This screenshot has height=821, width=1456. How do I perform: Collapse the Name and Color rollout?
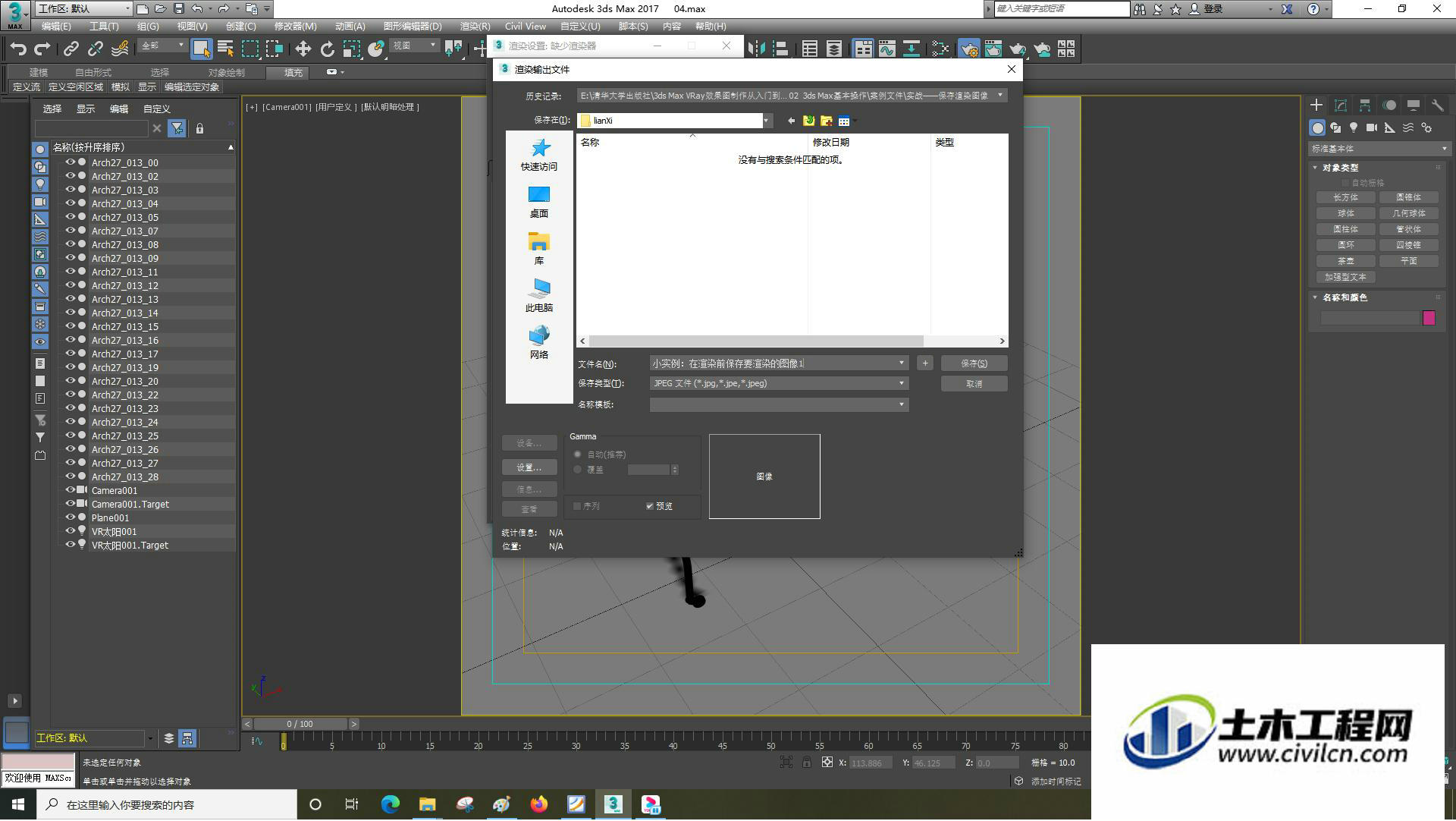tap(1316, 297)
